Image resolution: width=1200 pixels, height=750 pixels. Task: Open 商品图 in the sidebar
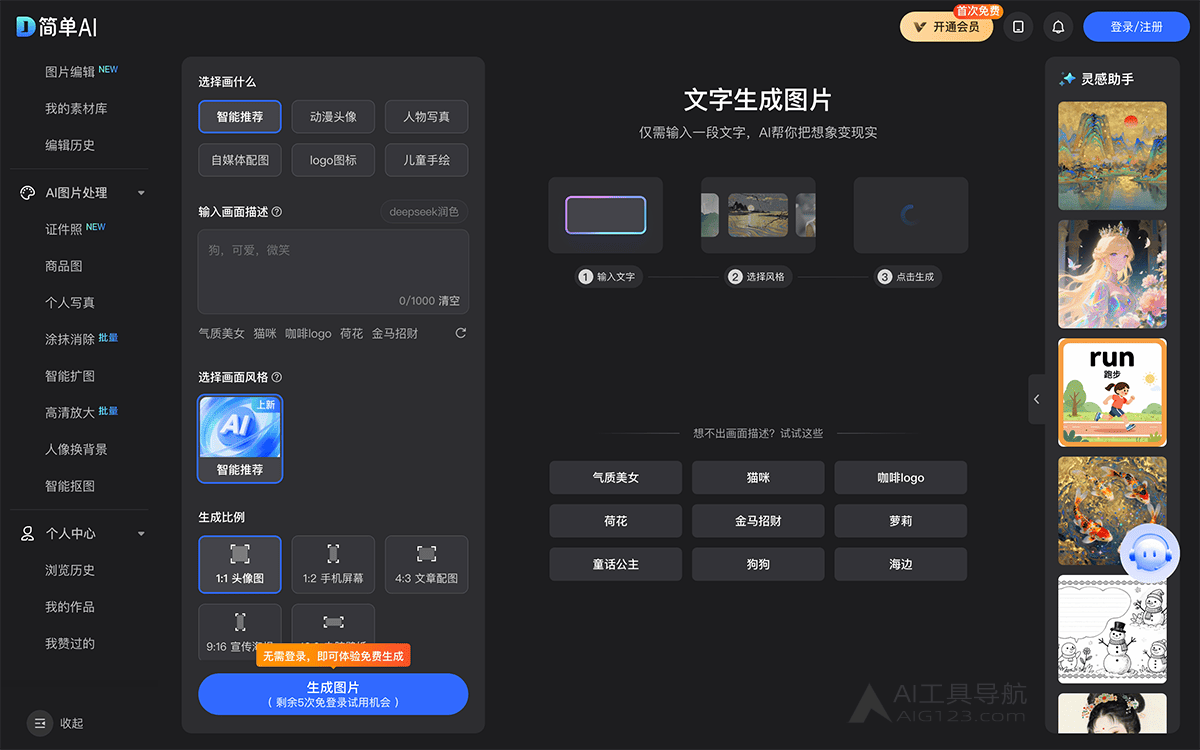coord(63,266)
